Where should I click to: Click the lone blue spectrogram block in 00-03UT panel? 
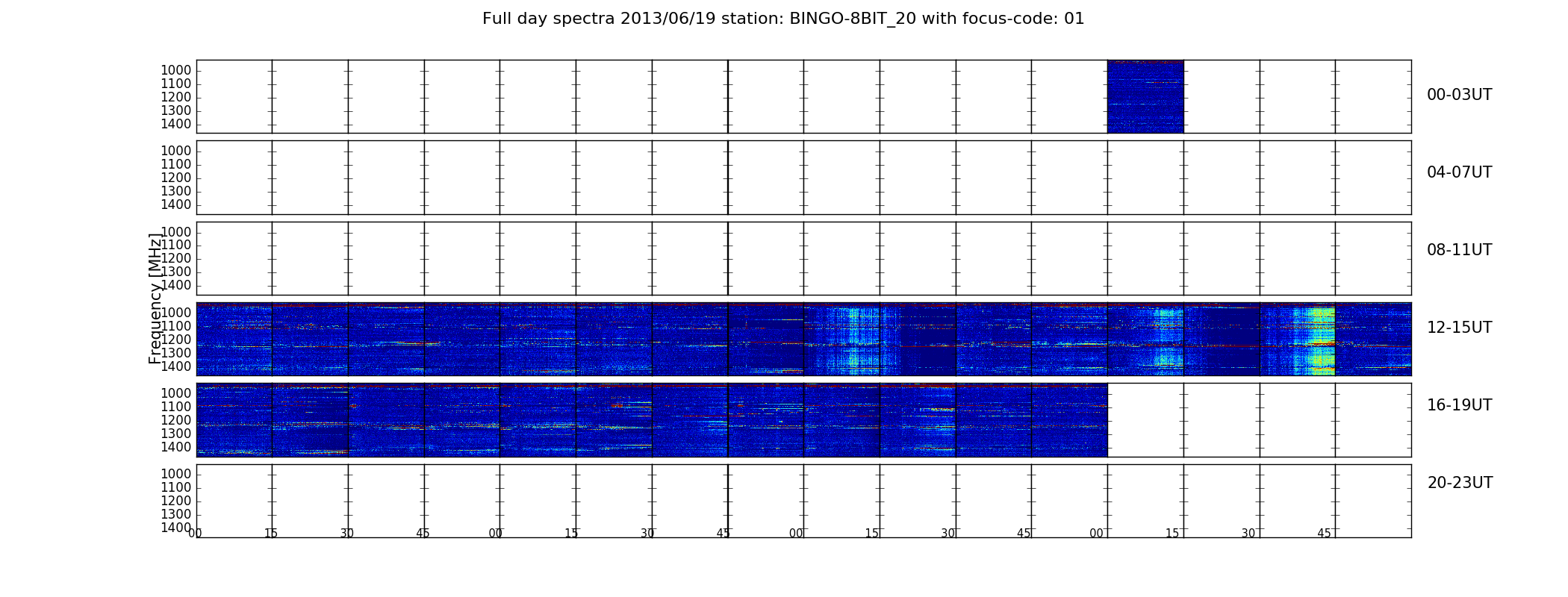point(1145,96)
